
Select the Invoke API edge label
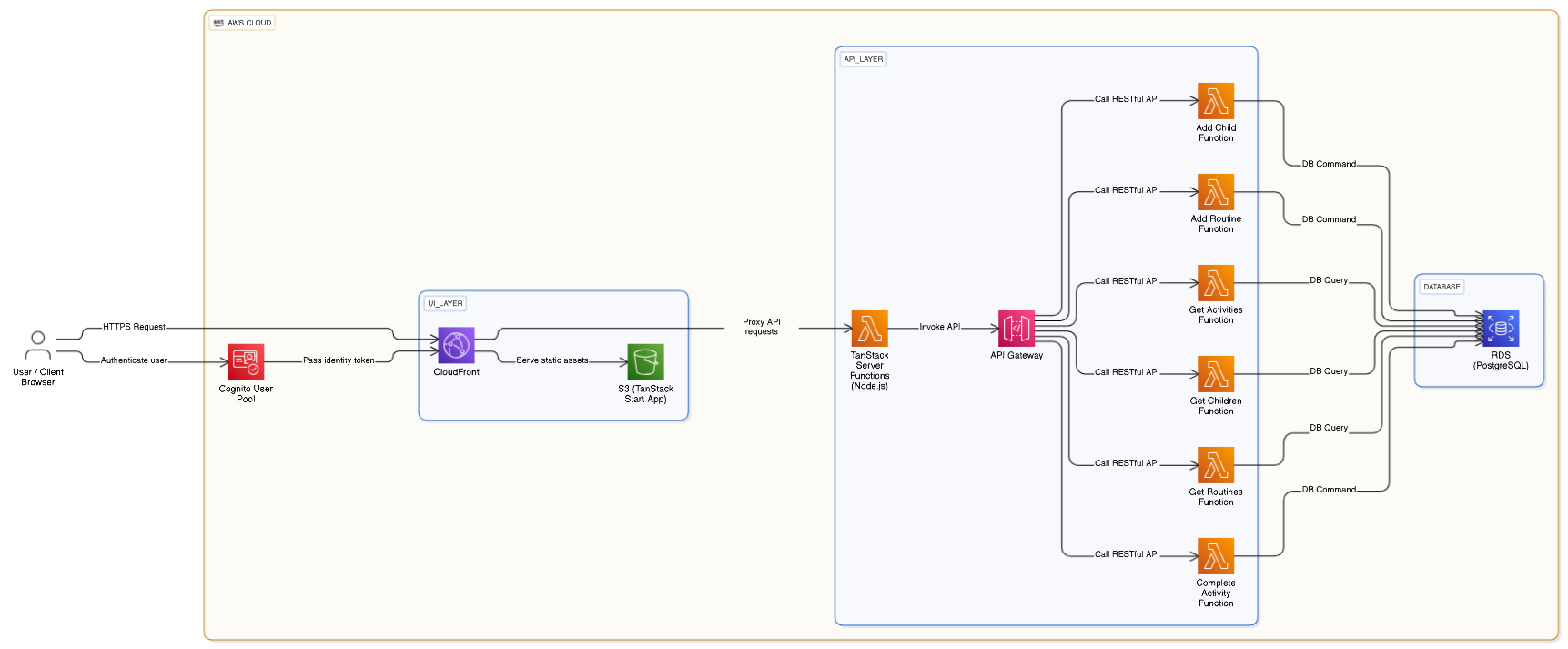pyautogui.click(x=939, y=327)
